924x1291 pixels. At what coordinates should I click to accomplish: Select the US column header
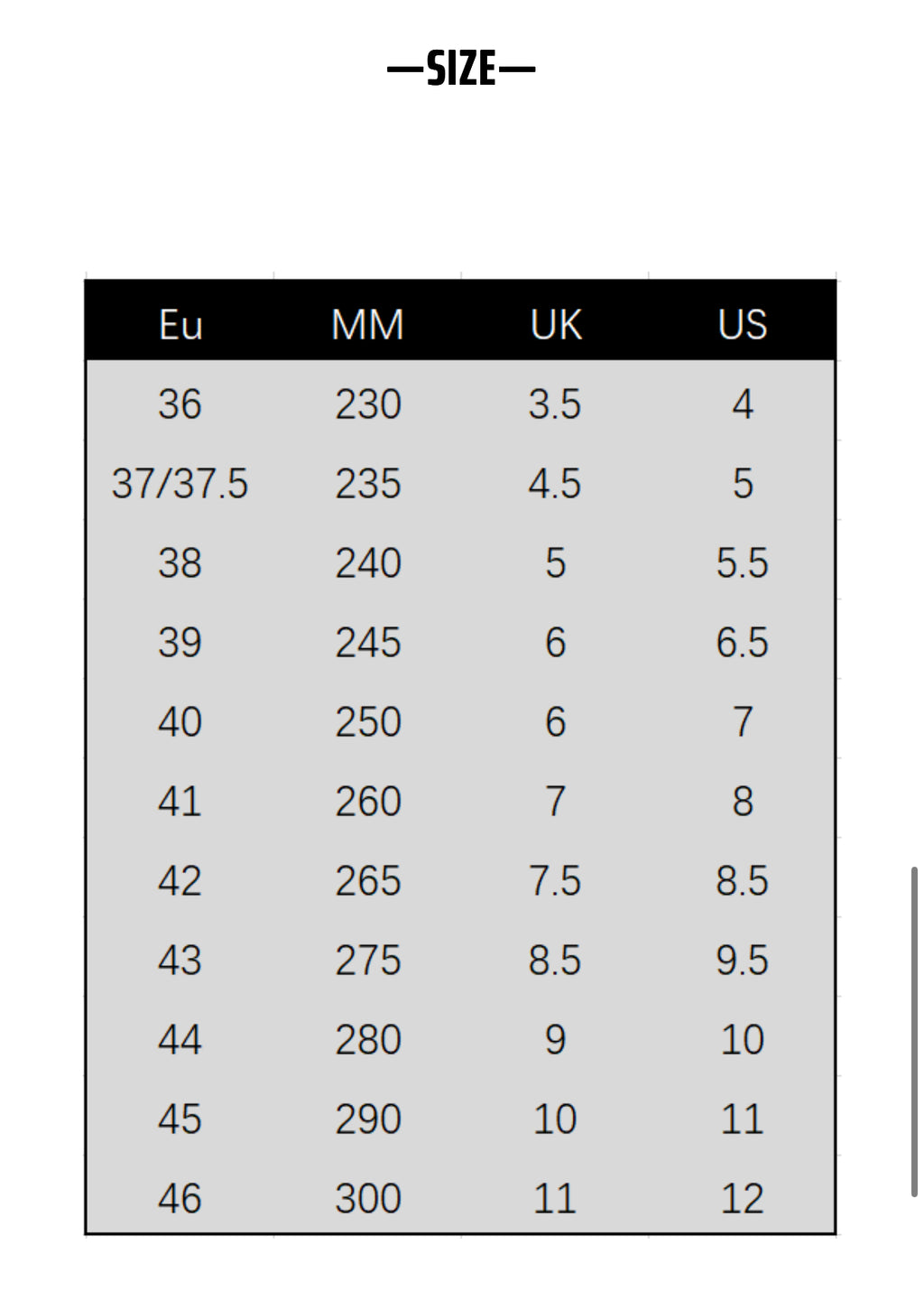pyautogui.click(x=743, y=325)
